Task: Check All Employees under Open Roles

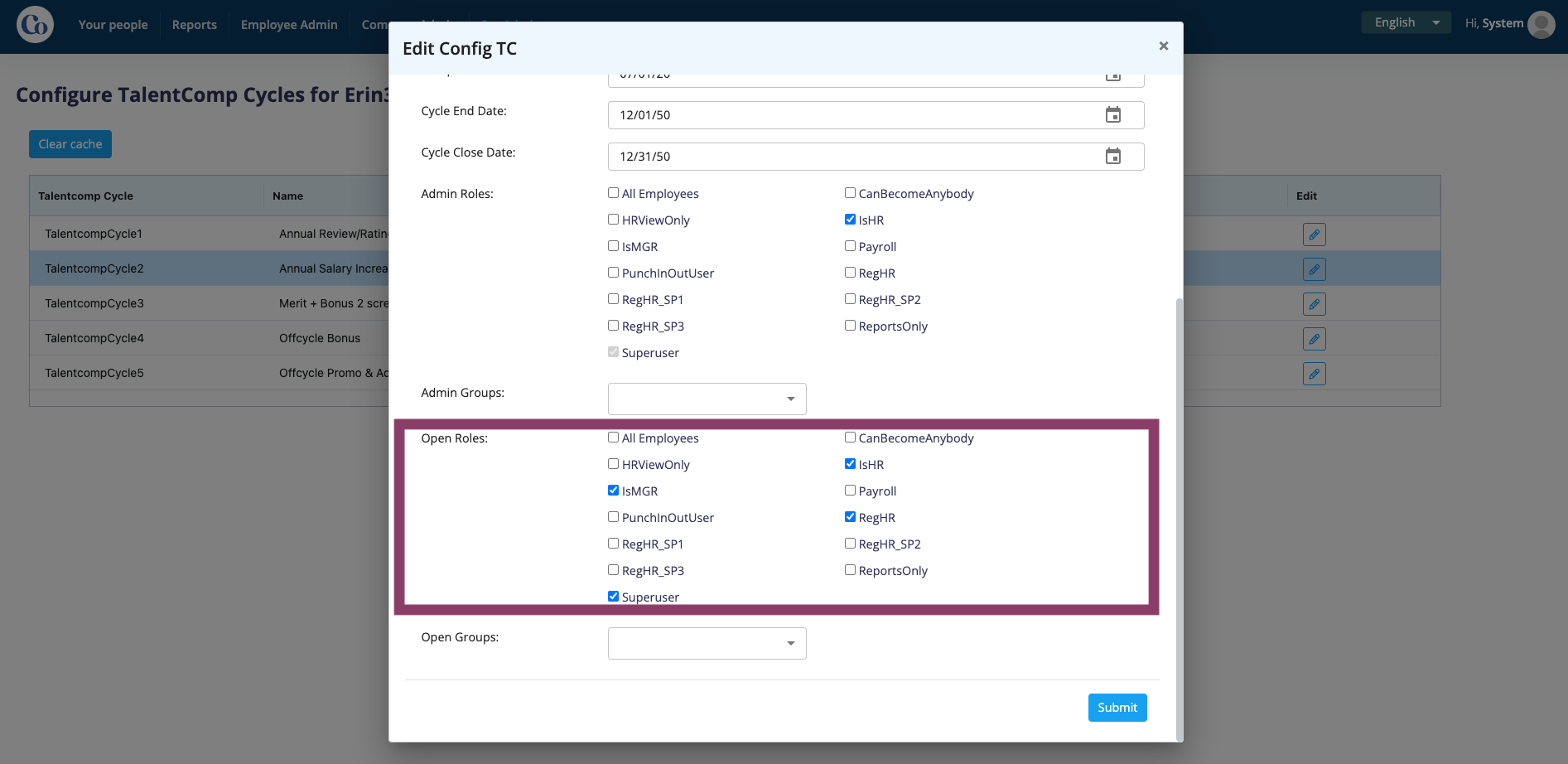Action: pyautogui.click(x=613, y=438)
